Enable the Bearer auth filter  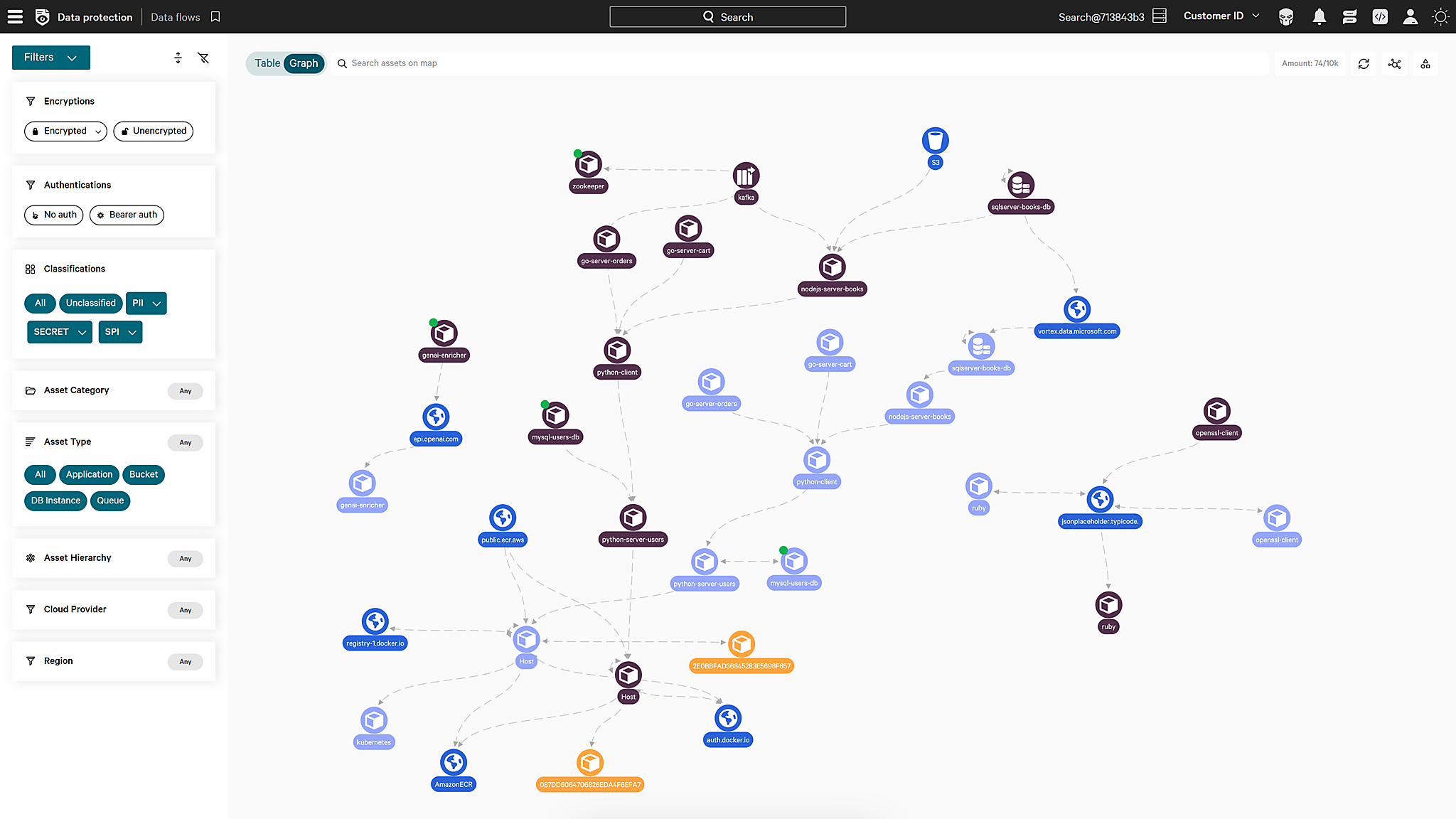(x=127, y=215)
